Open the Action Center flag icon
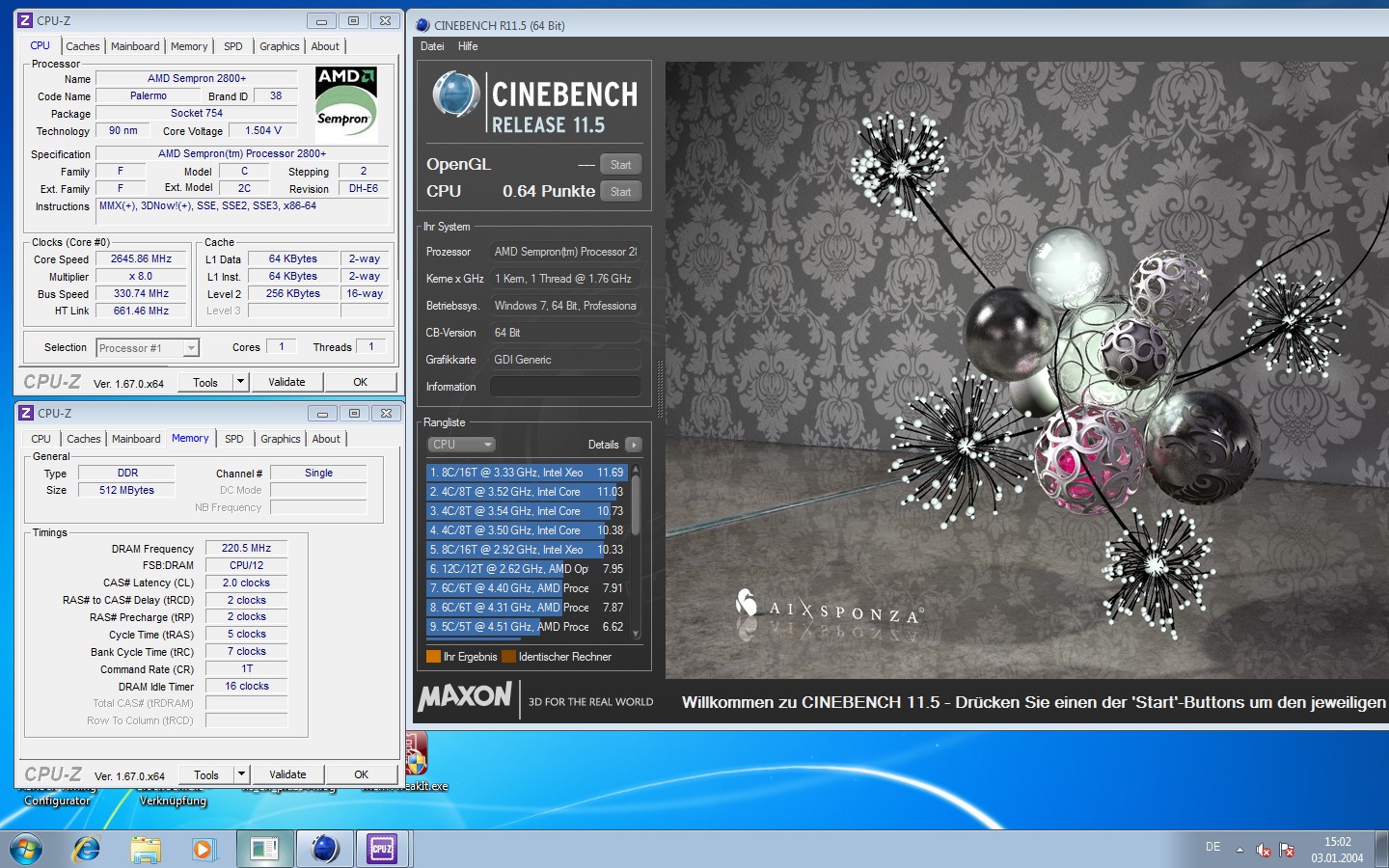This screenshot has height=868, width=1389. [x=1287, y=850]
